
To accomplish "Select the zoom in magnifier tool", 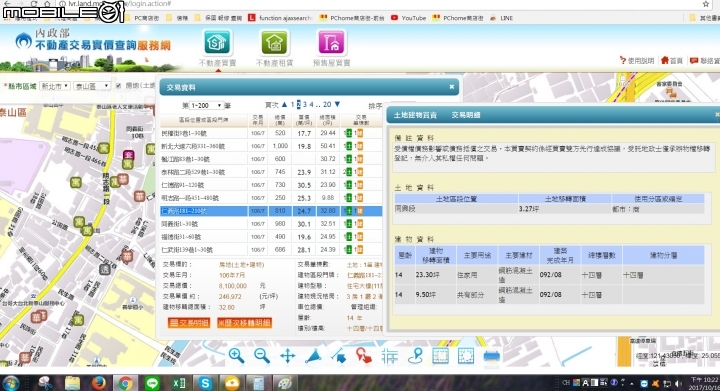I will (236, 356).
